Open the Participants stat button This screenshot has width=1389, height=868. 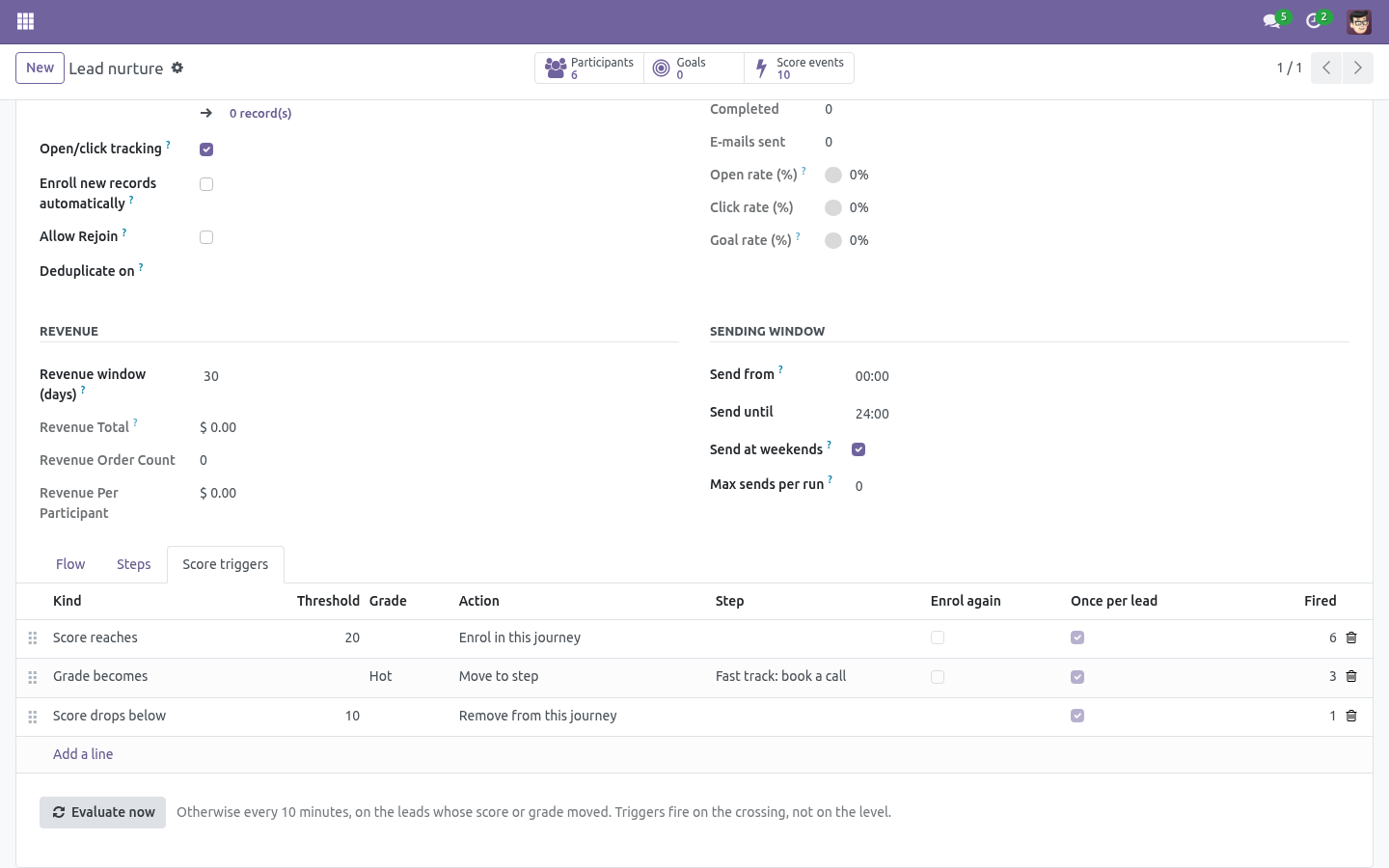point(589,68)
